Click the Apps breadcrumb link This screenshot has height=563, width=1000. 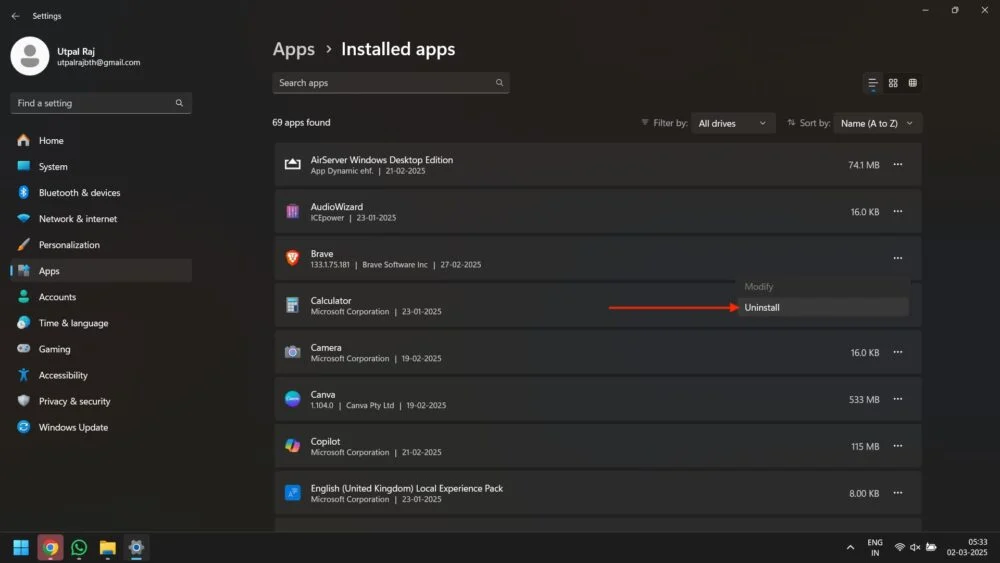click(x=293, y=49)
